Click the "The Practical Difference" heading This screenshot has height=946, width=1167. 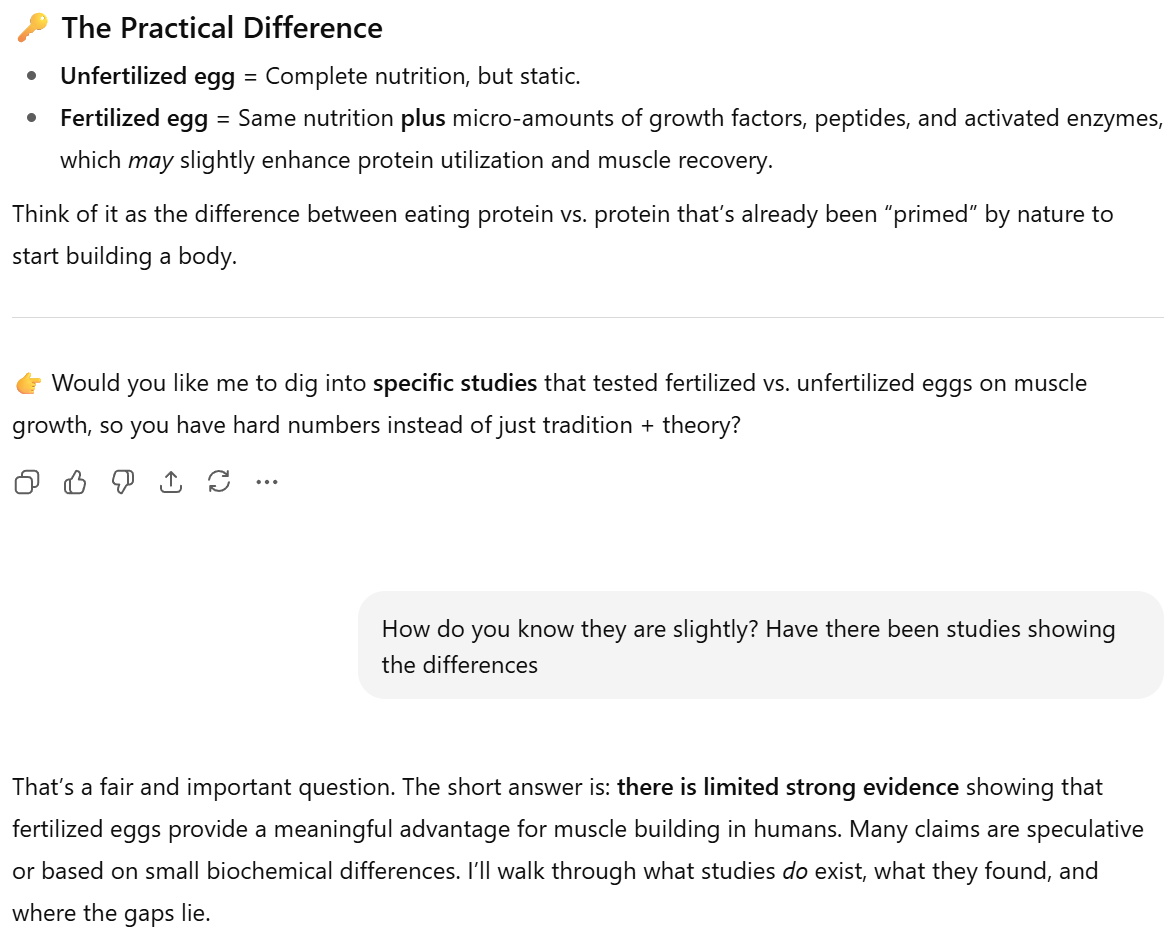(222, 28)
